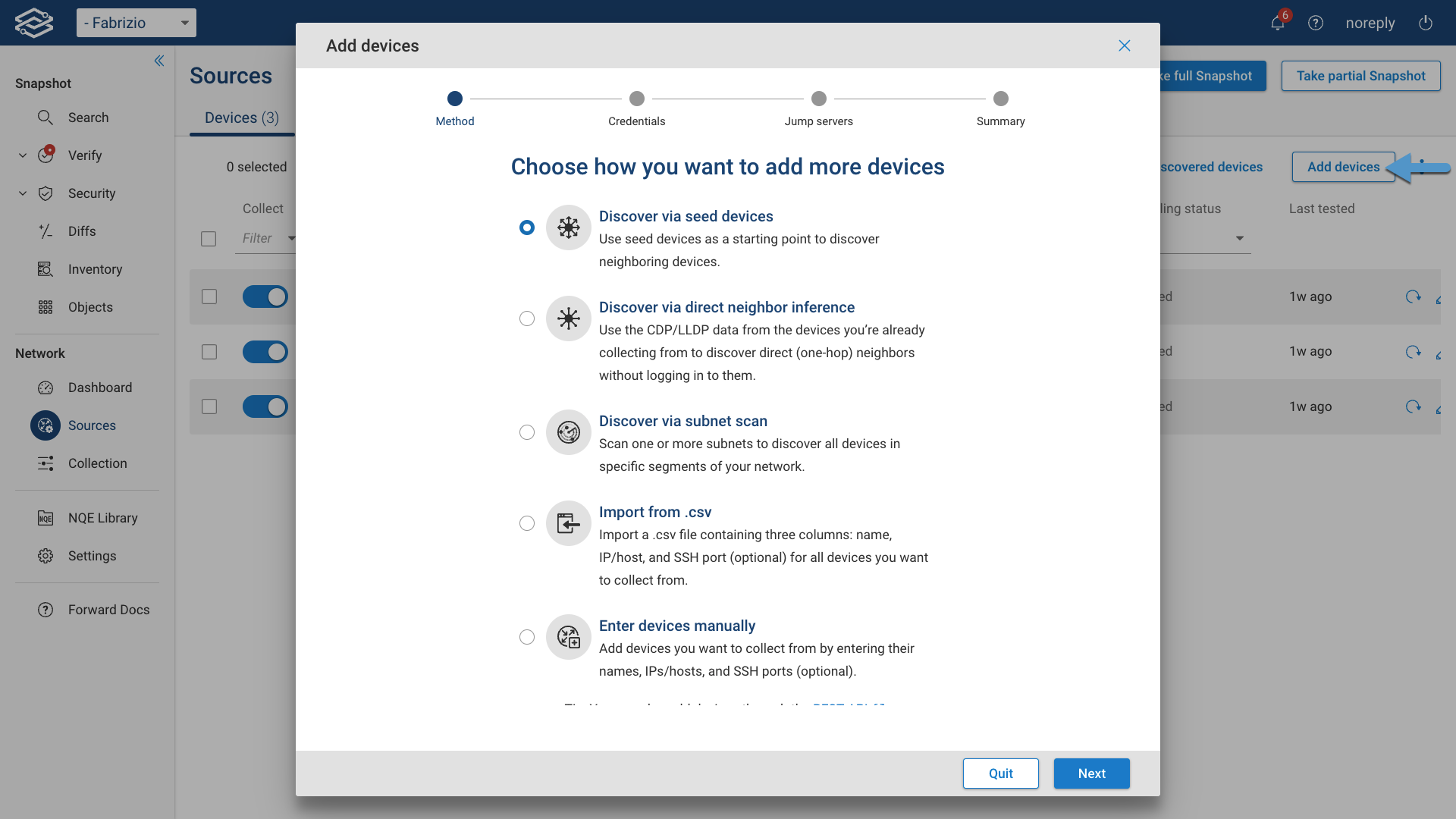
Task: Open the Fabrizio network dropdown
Action: coord(136,23)
